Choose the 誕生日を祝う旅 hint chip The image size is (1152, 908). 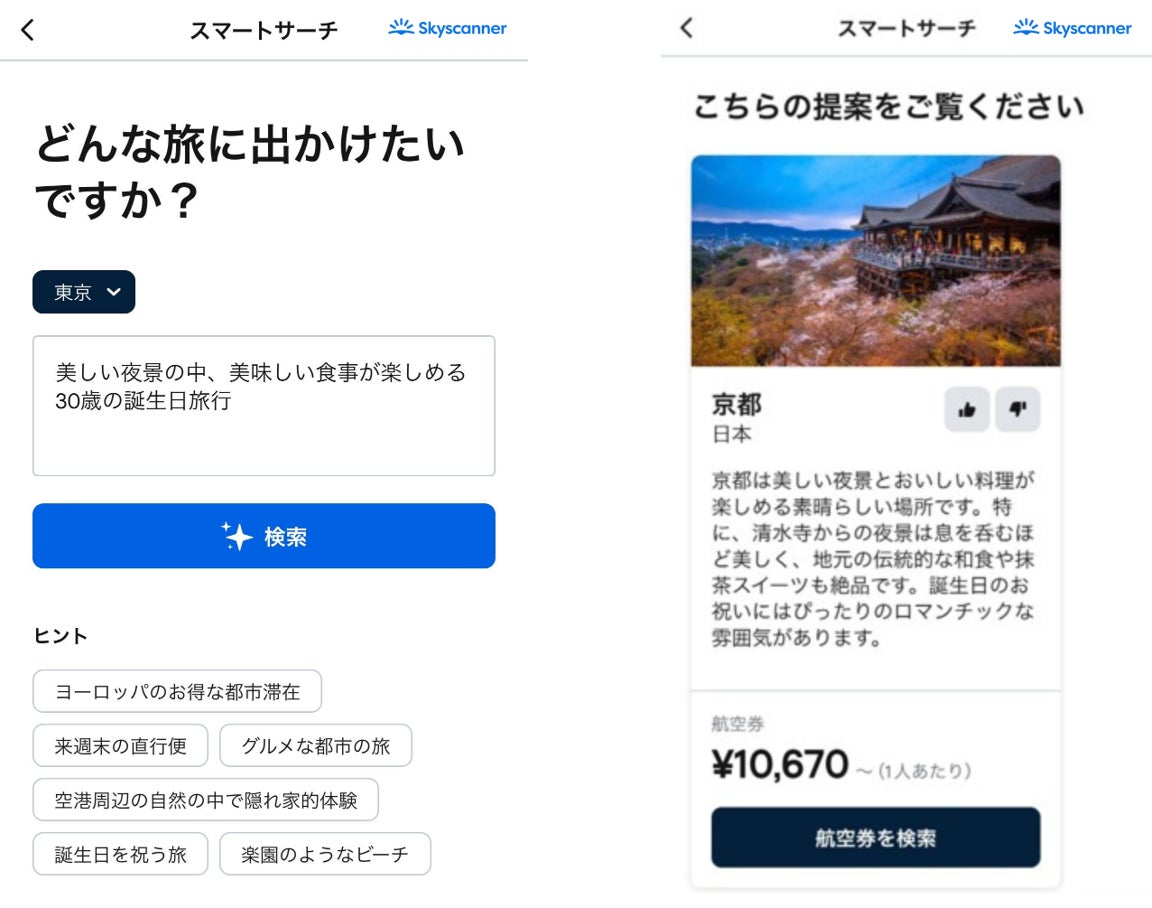pyautogui.click(x=120, y=854)
